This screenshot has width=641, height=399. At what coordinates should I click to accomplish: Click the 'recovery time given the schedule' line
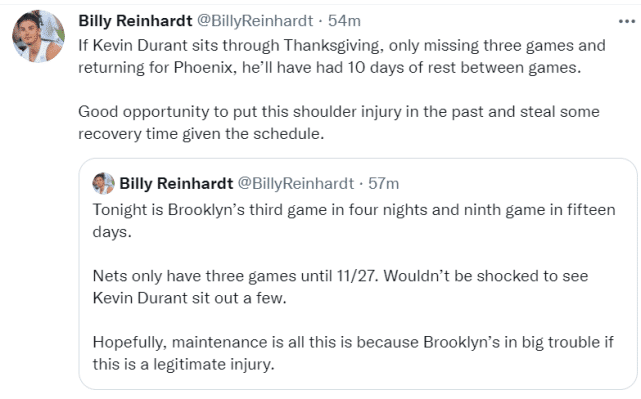(x=201, y=134)
